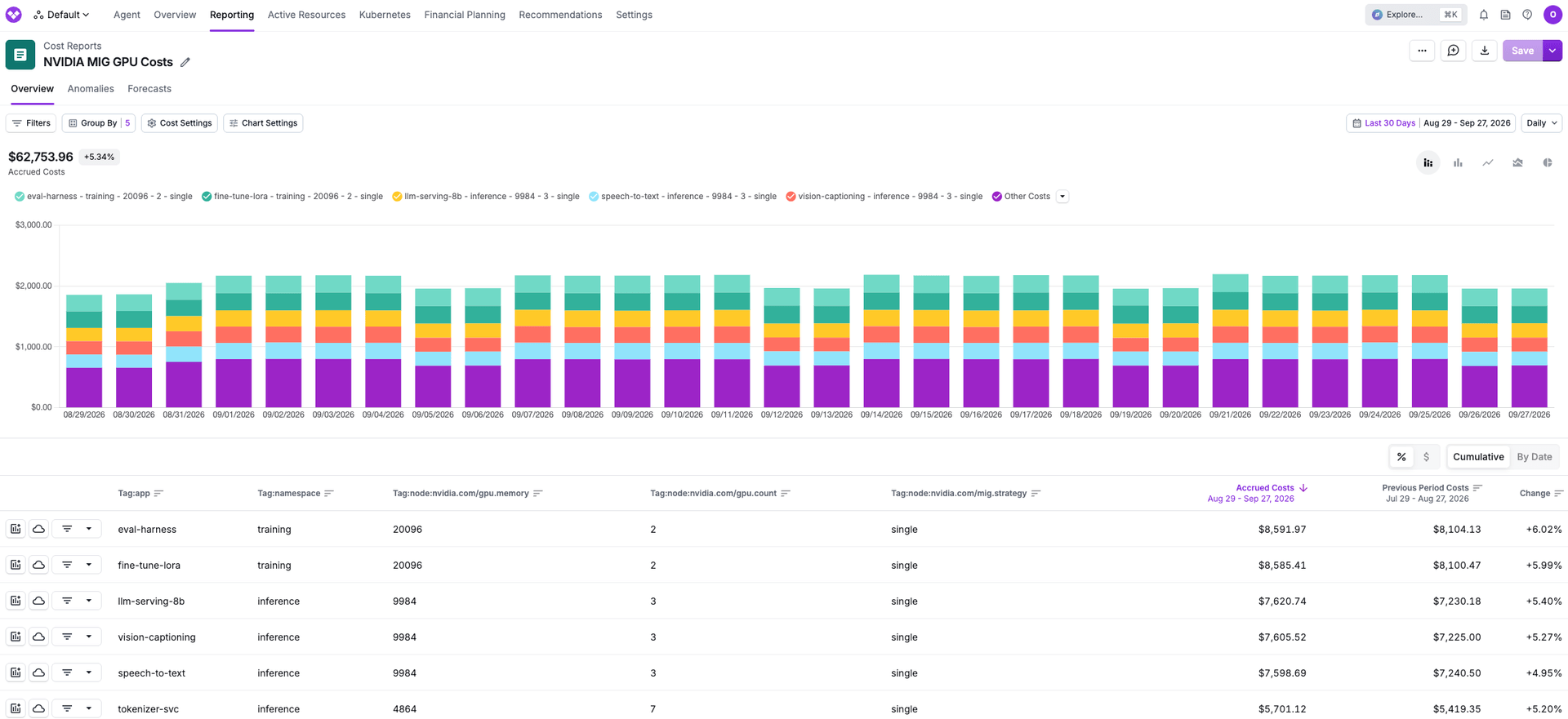Open the help question mark icon
This screenshot has width=1568, height=719.
[x=1527, y=15]
